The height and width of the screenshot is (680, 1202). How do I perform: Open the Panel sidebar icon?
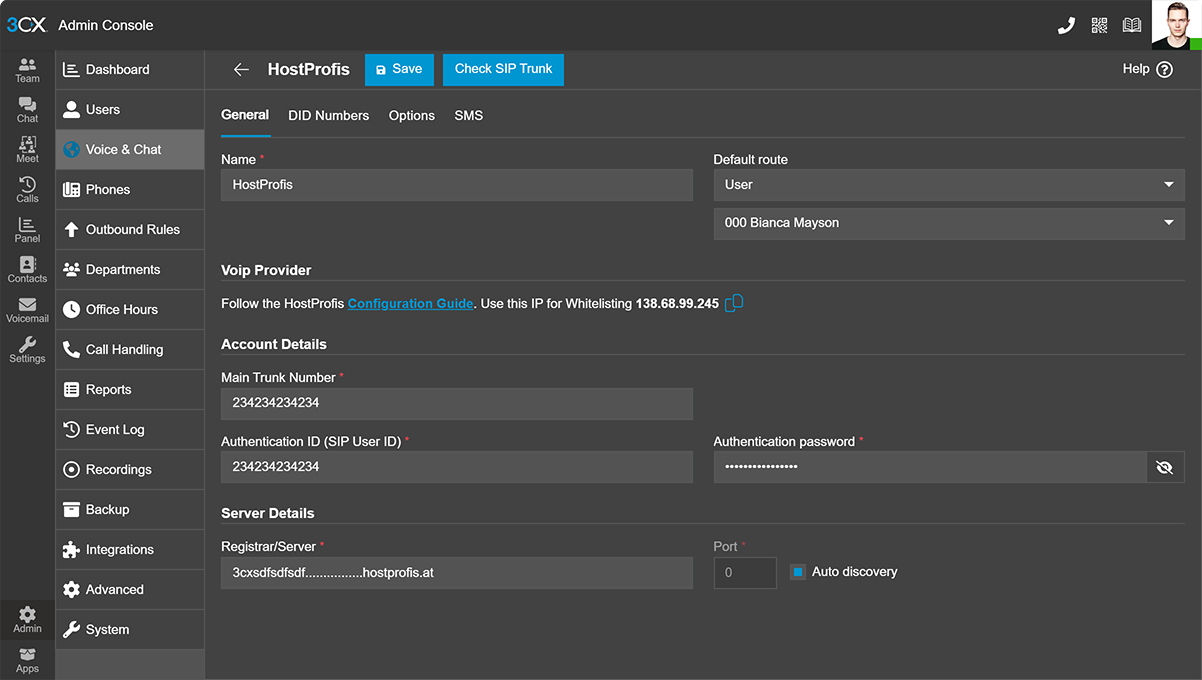tap(27, 230)
